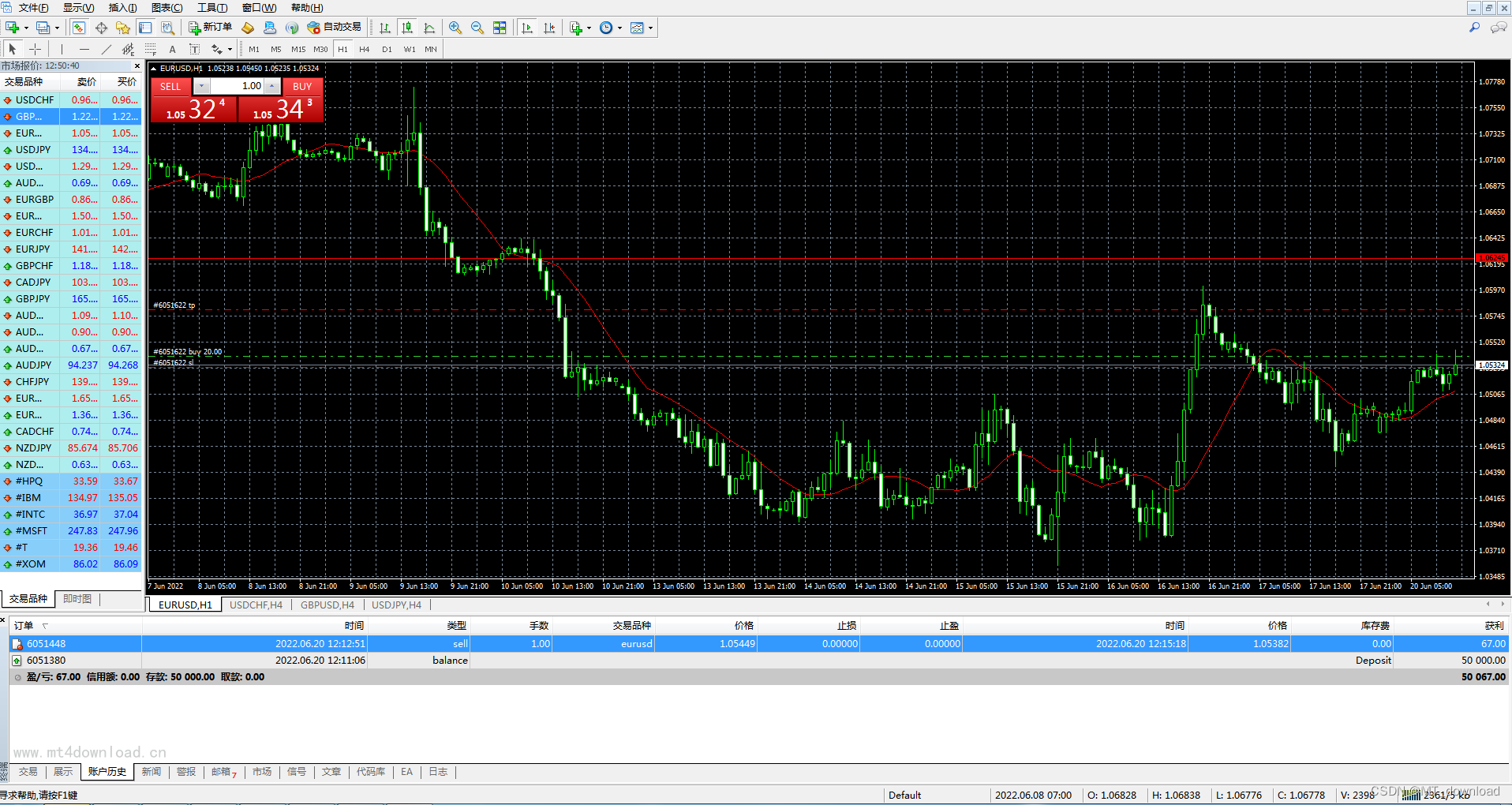Viewport: 1512px width, 805px height.
Task: Open the 即时图 tick chart tab
Action: (77, 599)
